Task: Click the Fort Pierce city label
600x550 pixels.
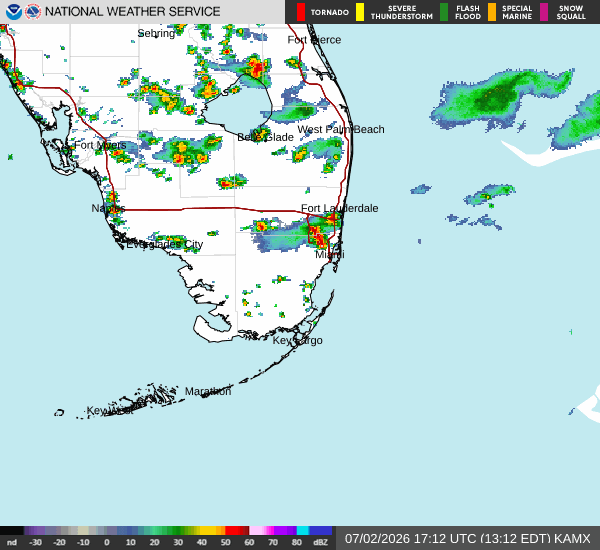Action: pos(314,40)
